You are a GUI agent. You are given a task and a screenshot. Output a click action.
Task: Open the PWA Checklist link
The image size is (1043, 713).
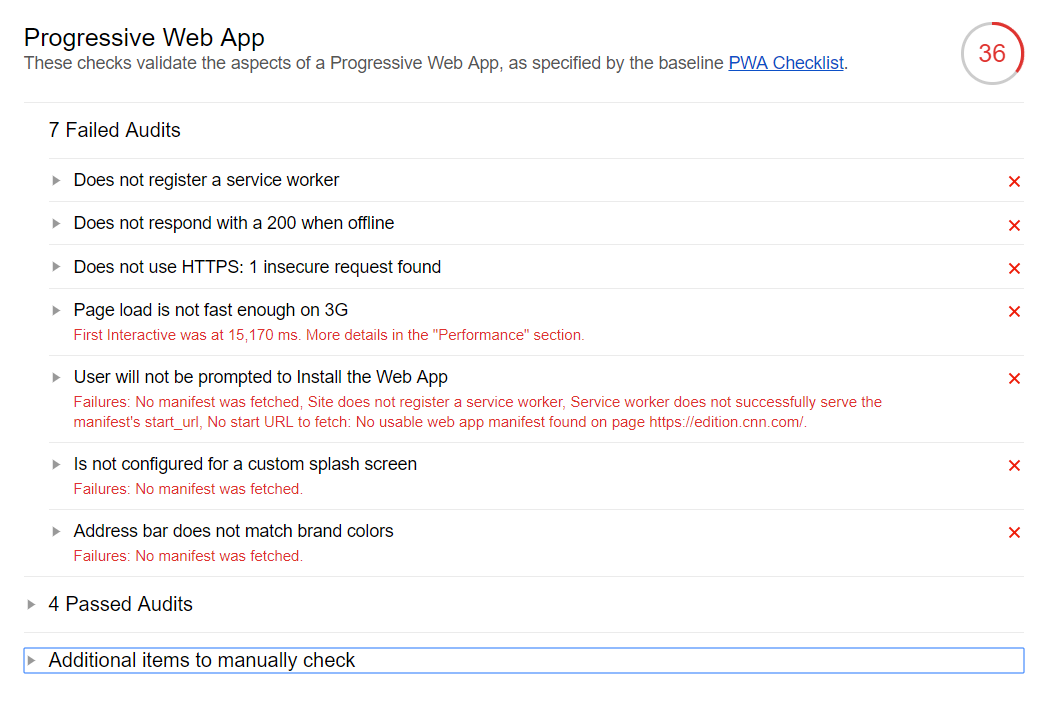(x=786, y=63)
